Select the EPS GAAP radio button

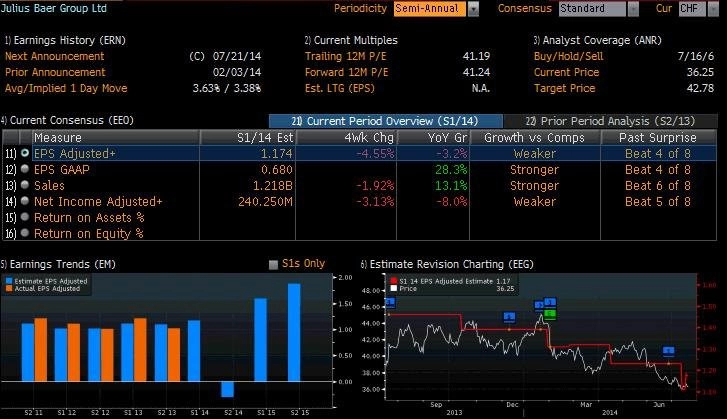click(x=25, y=169)
